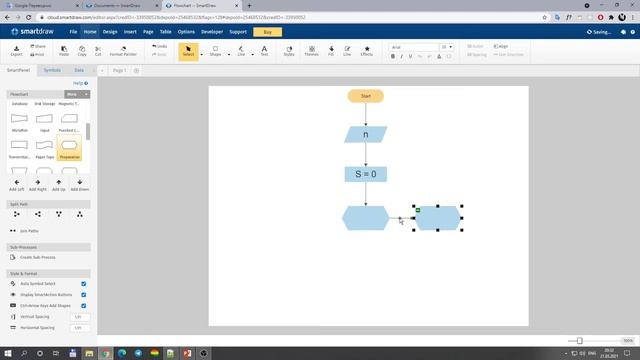The height and width of the screenshot is (360, 640).
Task: Switch to the Symbols panel tab
Action: click(x=52, y=70)
